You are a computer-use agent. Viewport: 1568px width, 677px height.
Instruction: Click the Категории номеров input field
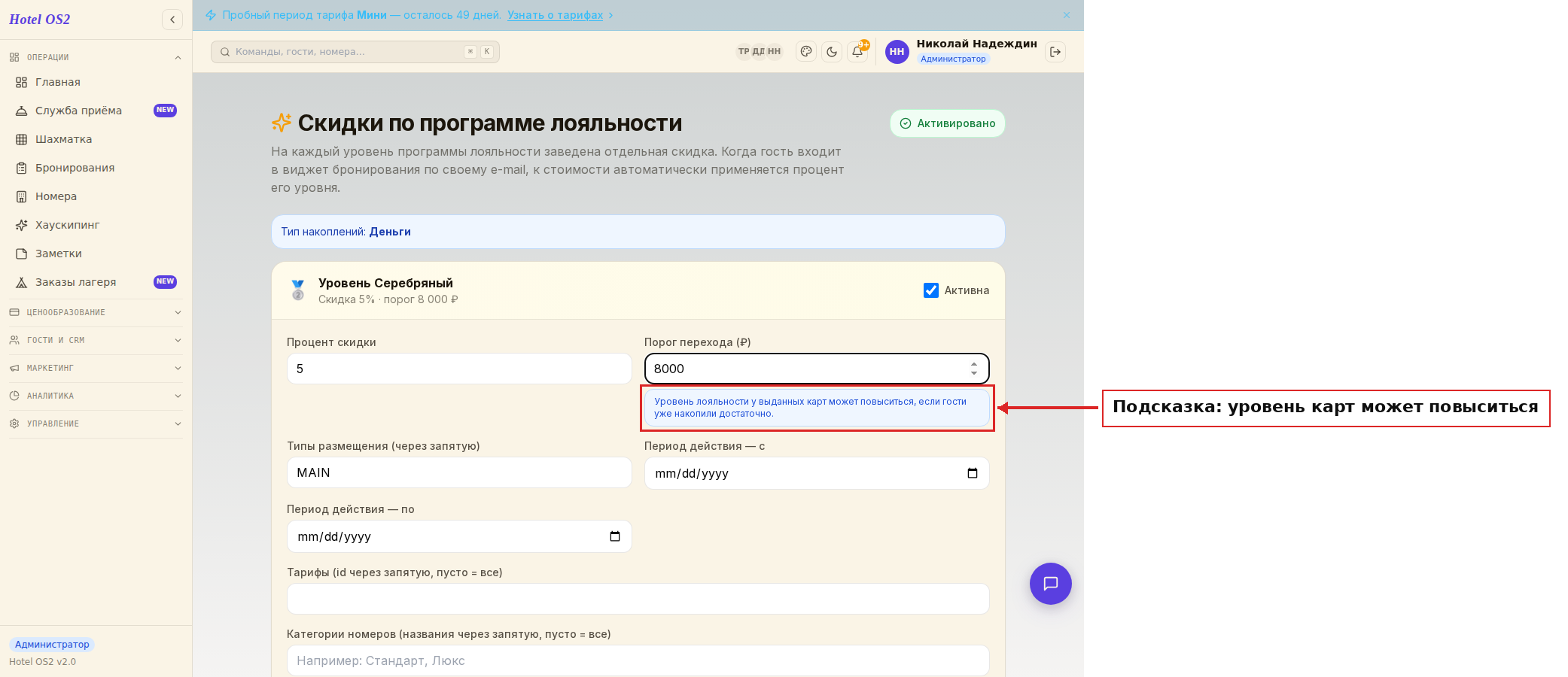point(638,660)
